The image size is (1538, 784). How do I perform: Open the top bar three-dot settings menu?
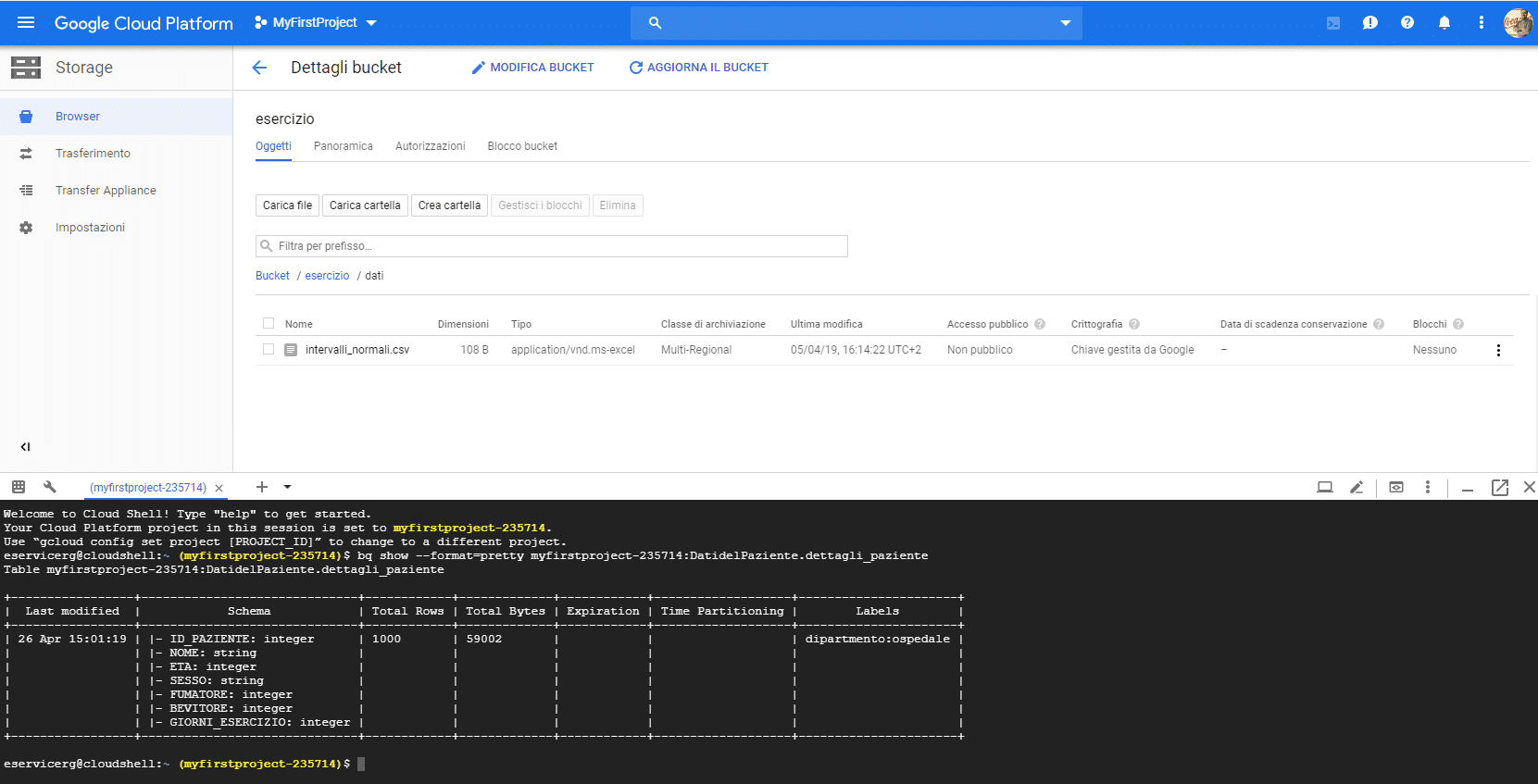[1482, 23]
